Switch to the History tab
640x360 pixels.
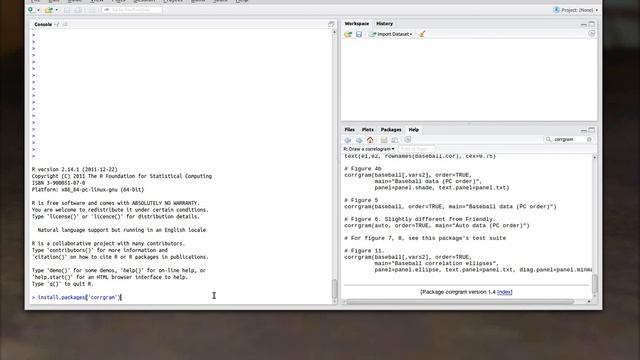384,24
